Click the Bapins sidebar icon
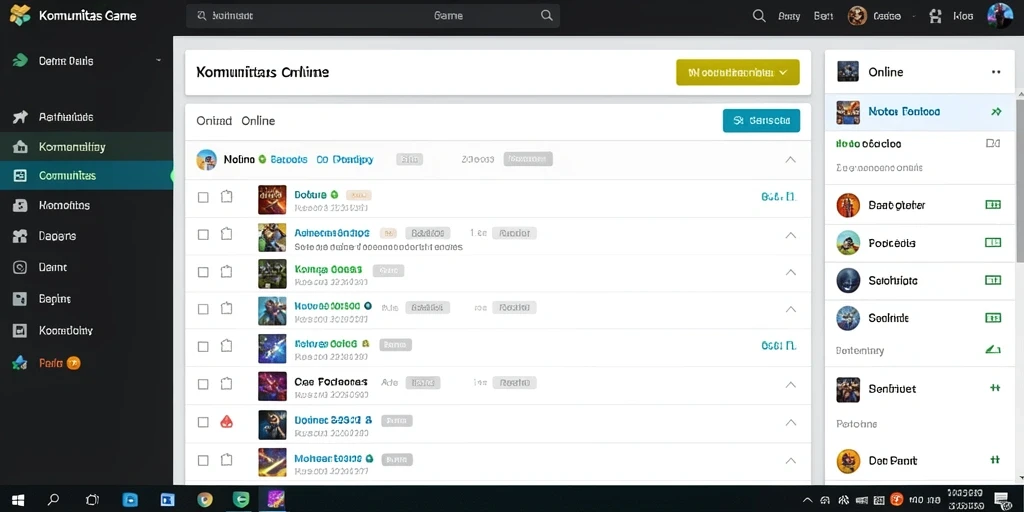 pyautogui.click(x=20, y=298)
